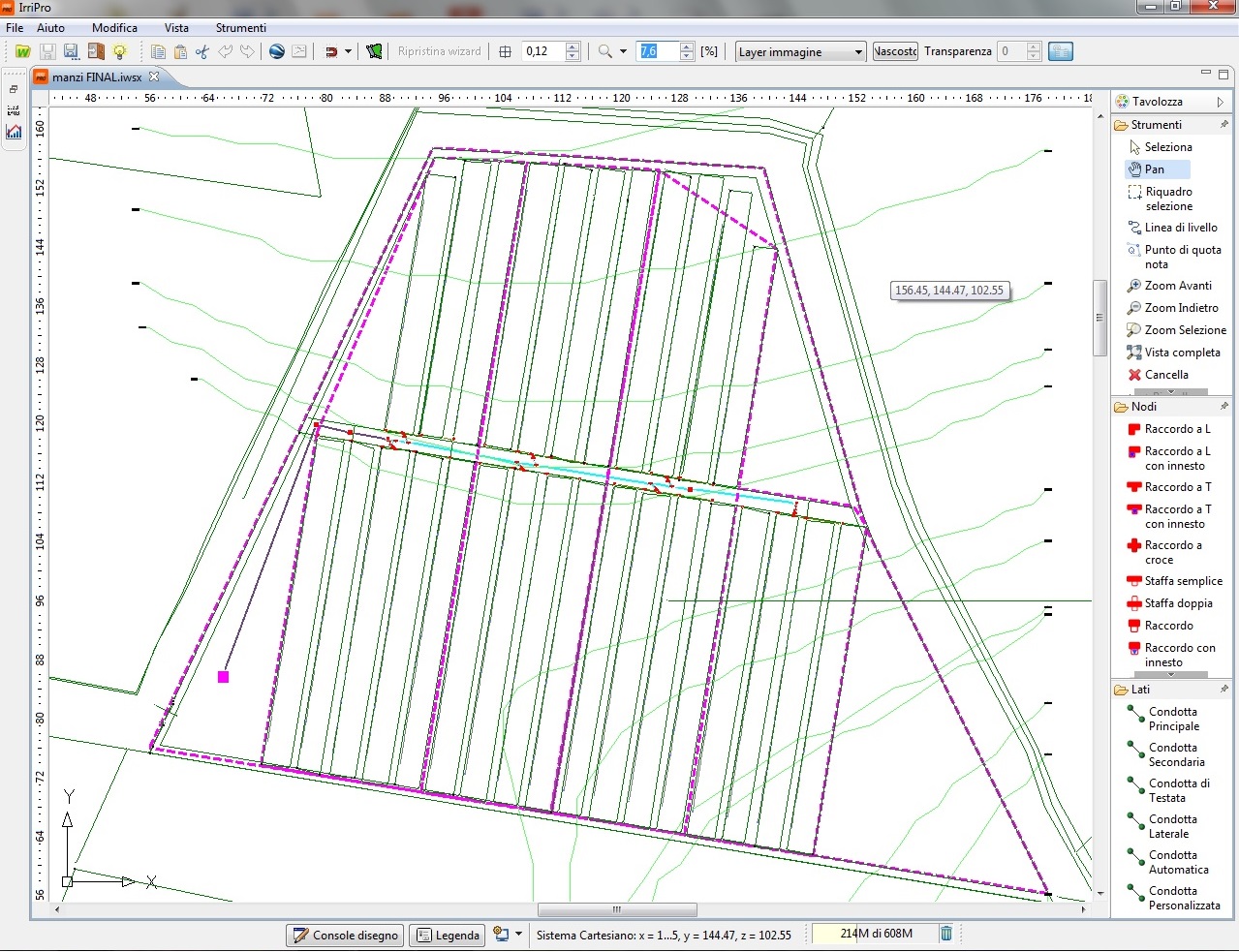Toggle the Nascosto layer visibility button
This screenshot has width=1239, height=952.
tap(895, 51)
